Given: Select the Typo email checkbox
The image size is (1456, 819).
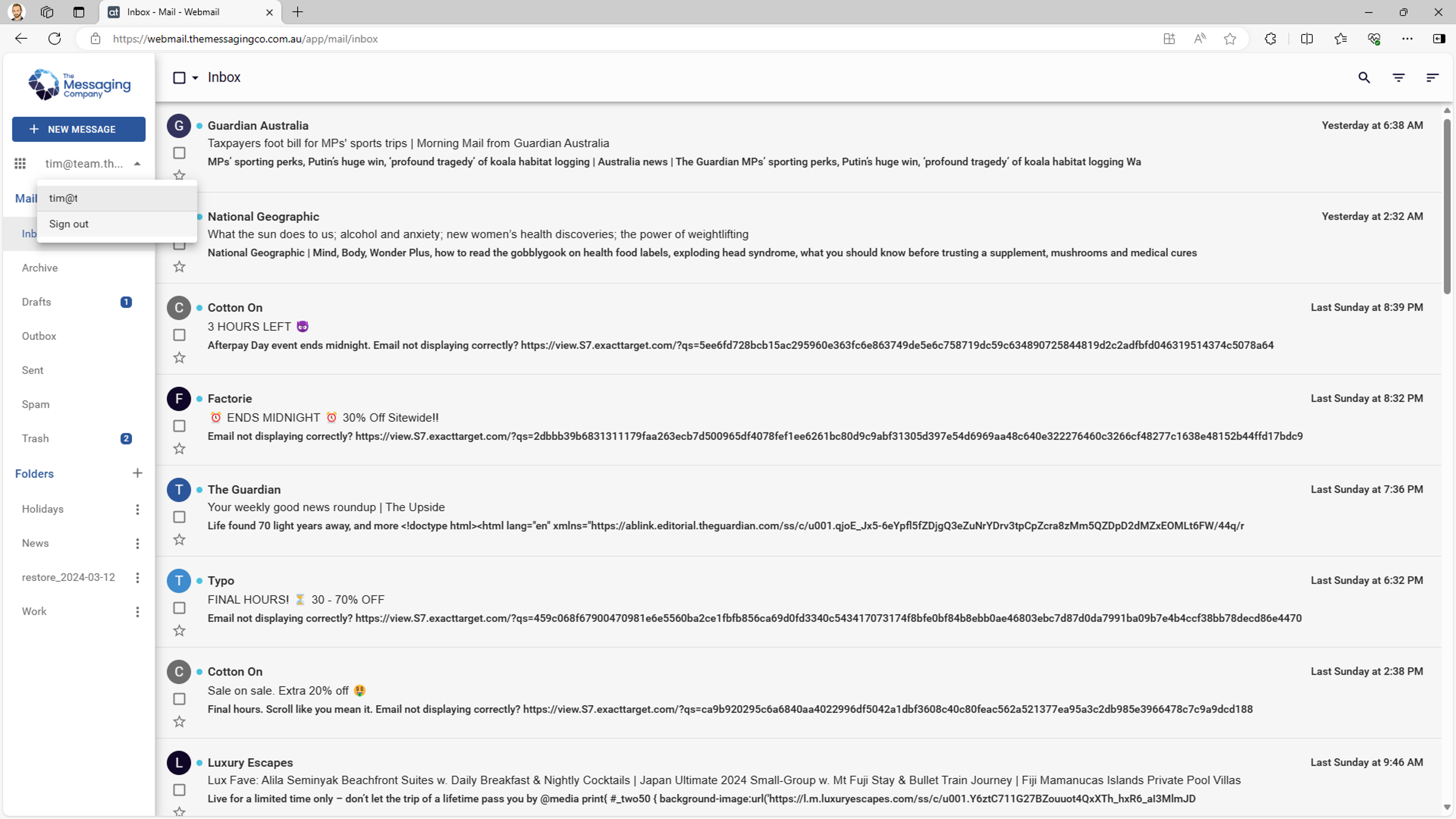Looking at the screenshot, I should (x=179, y=608).
